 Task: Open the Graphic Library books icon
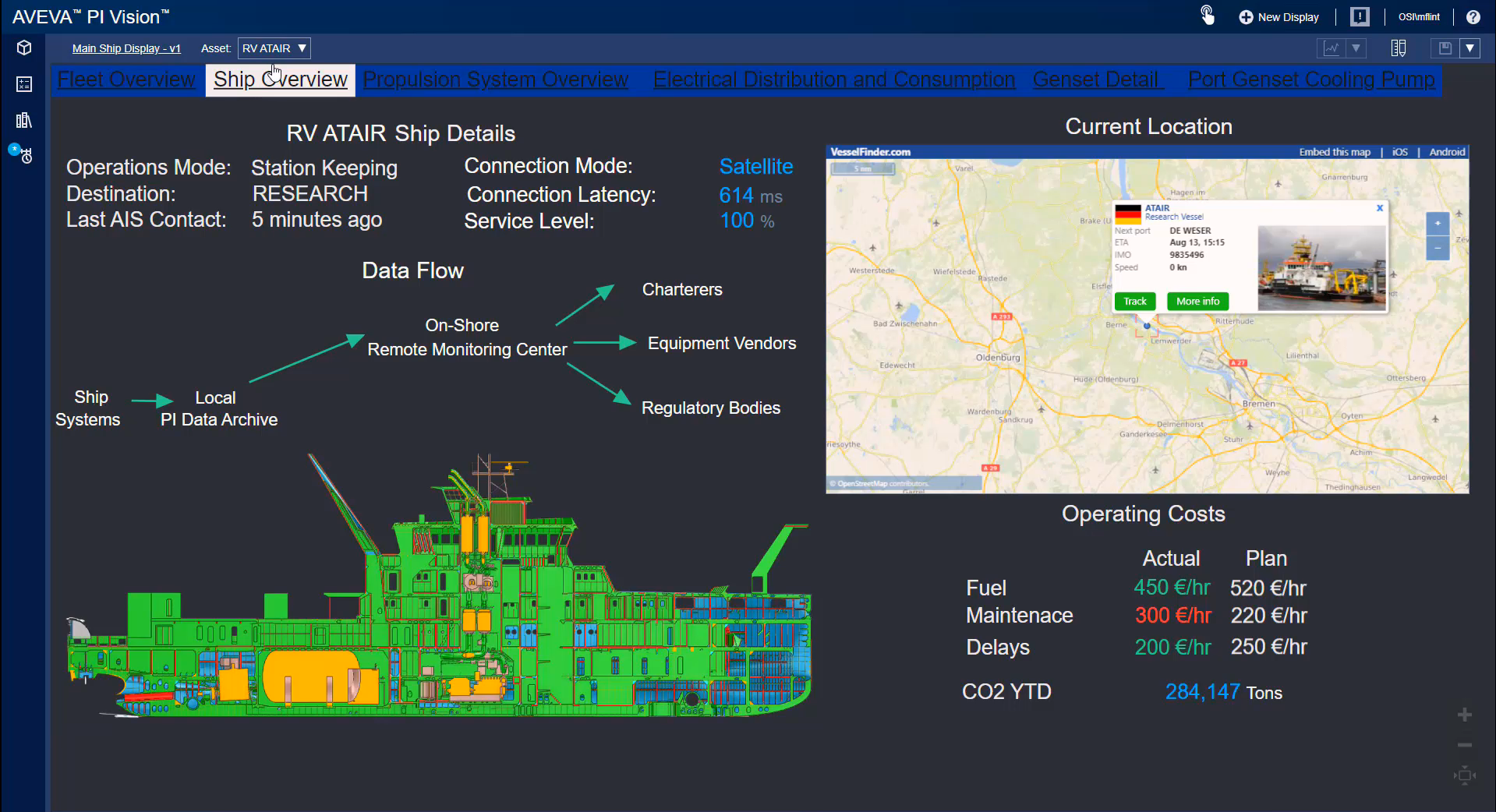pyautogui.click(x=24, y=120)
